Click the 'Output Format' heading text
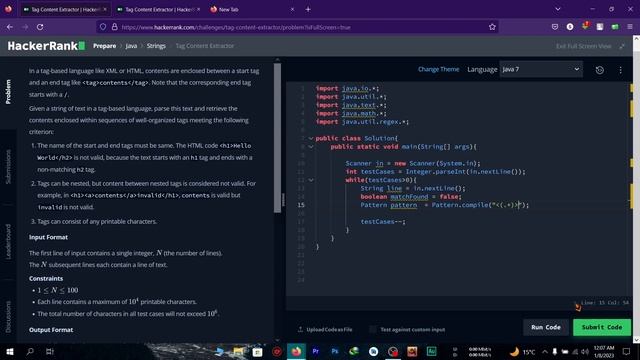 click(x=51, y=330)
